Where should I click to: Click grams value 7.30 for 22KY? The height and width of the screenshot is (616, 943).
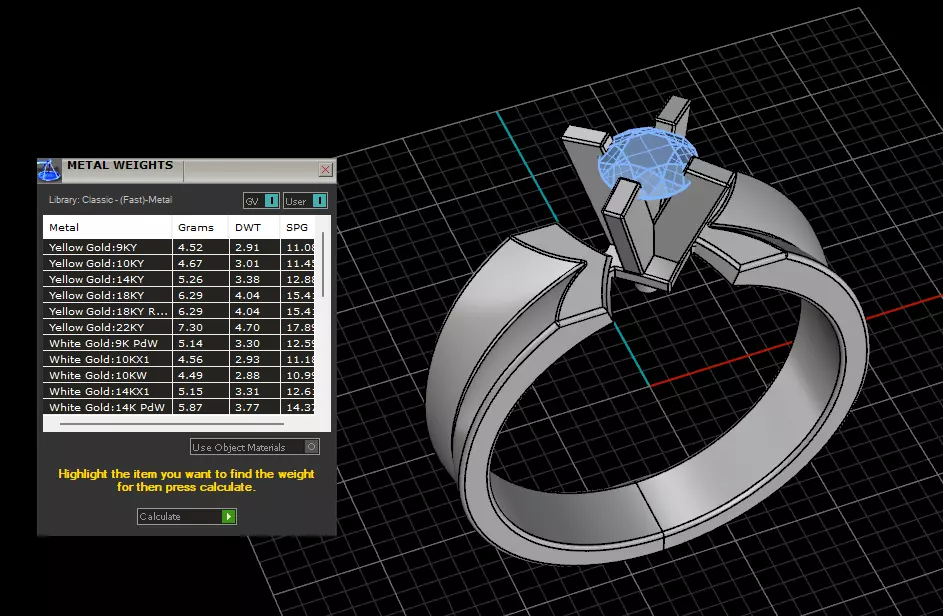[191, 327]
